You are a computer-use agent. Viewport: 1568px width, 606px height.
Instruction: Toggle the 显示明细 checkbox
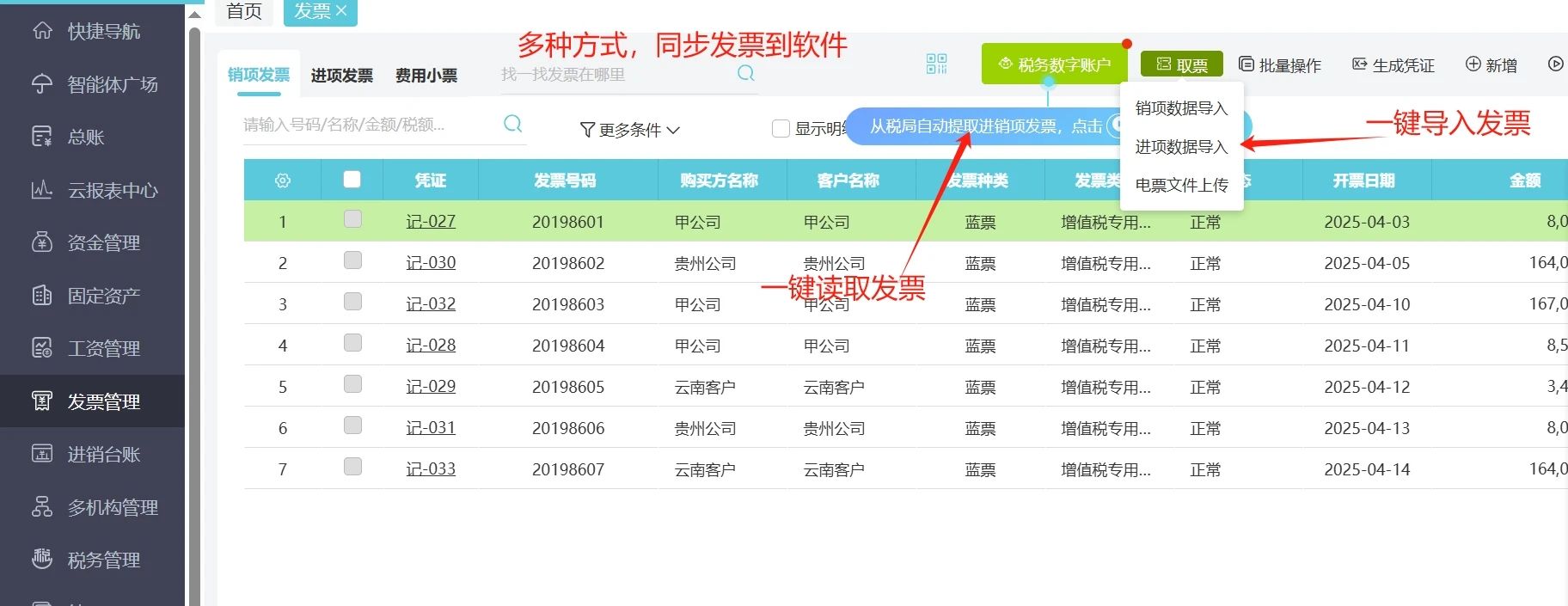coord(781,129)
